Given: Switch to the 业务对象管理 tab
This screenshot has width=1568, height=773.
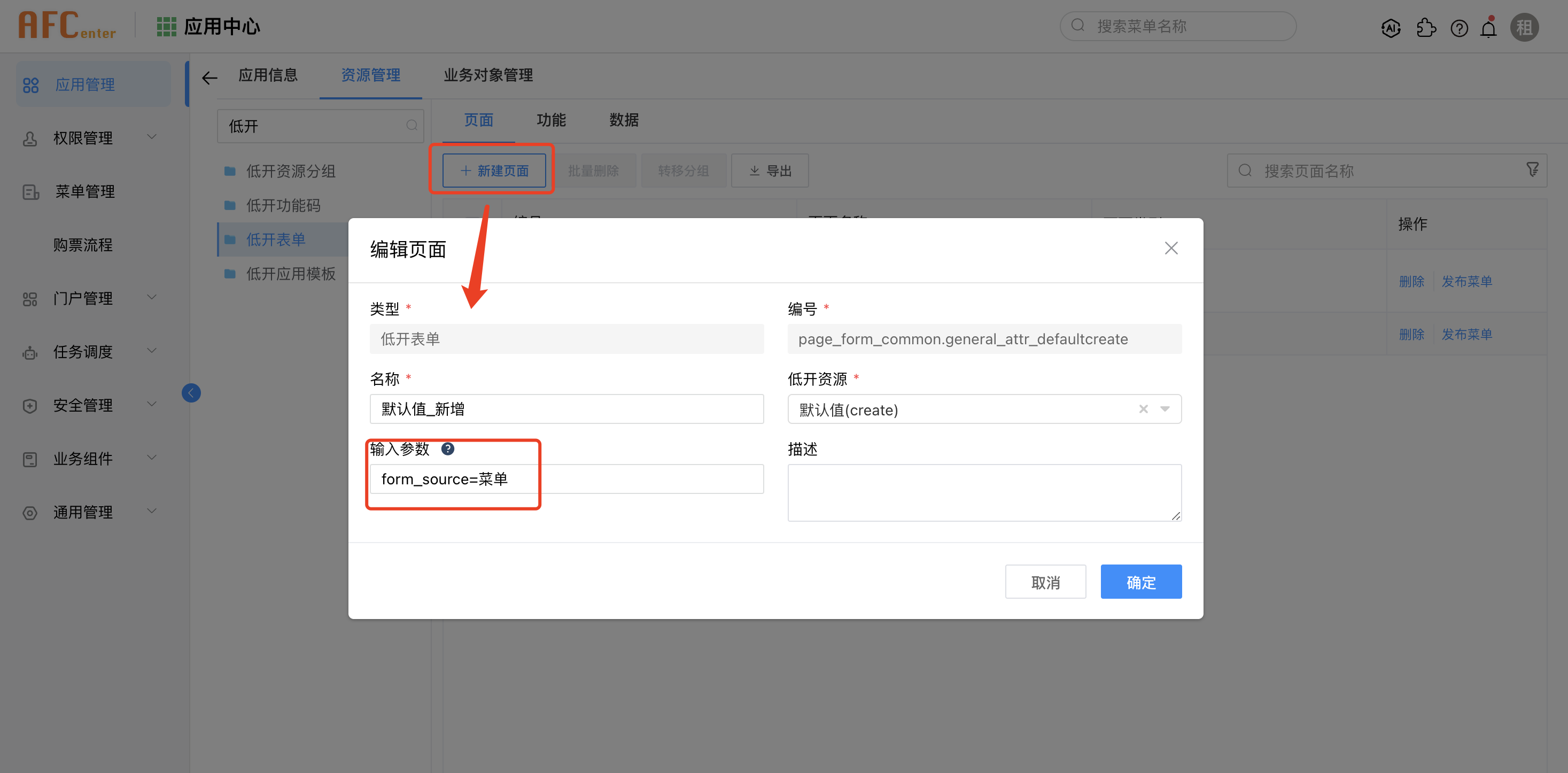Looking at the screenshot, I should pos(487,75).
